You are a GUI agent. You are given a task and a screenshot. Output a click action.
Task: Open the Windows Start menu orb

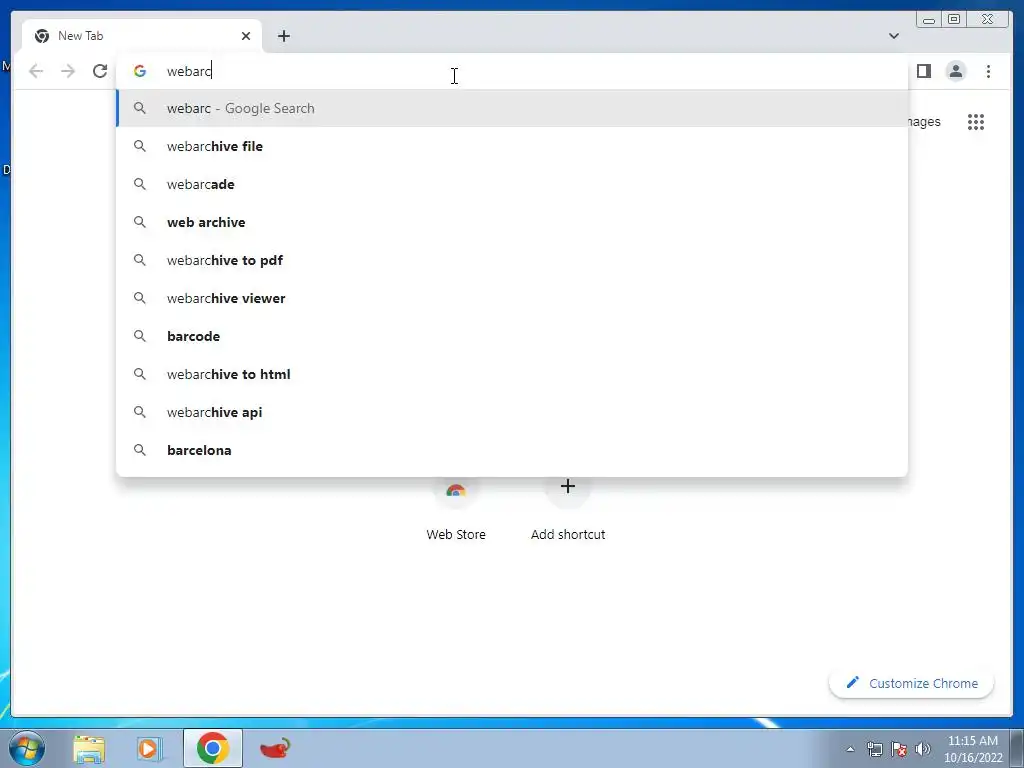coord(27,748)
